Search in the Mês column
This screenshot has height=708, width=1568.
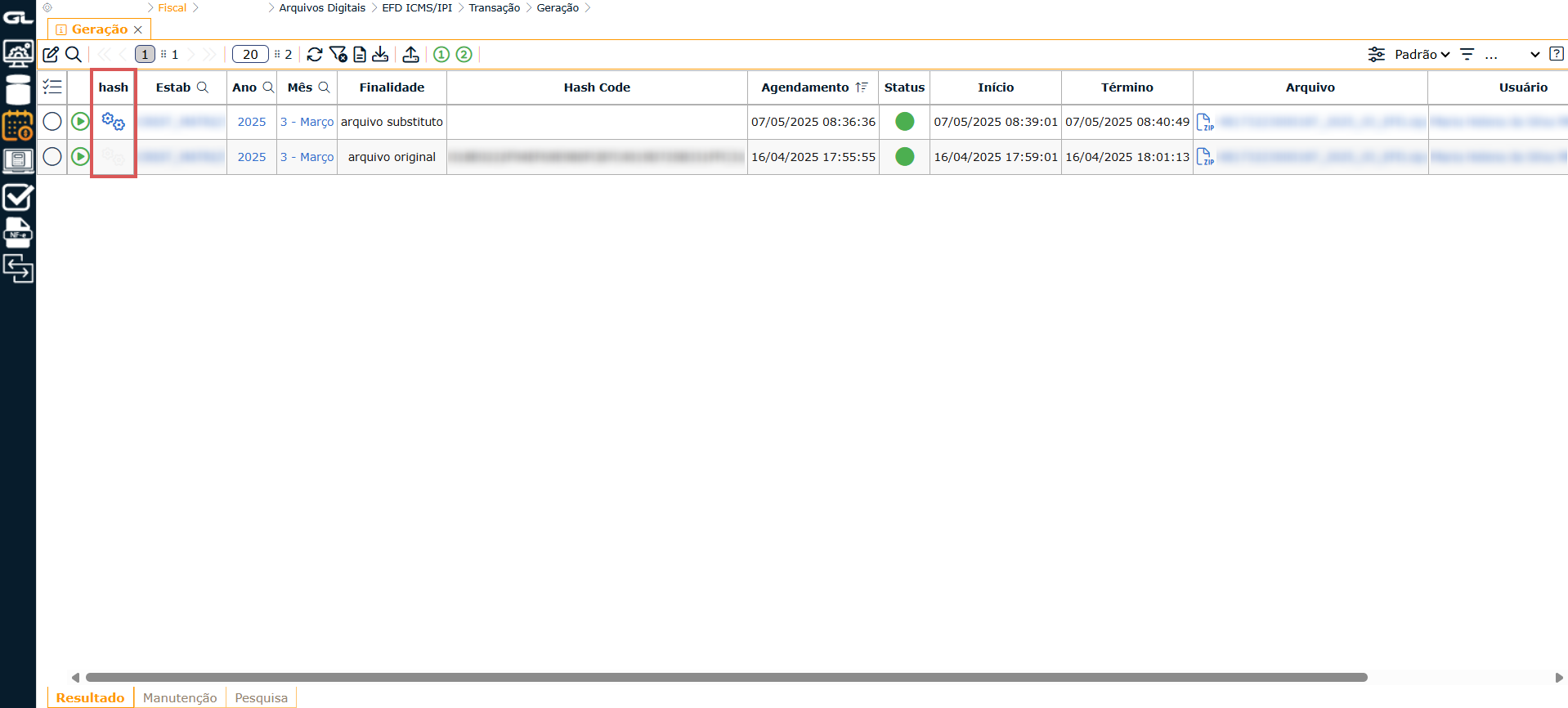(324, 87)
